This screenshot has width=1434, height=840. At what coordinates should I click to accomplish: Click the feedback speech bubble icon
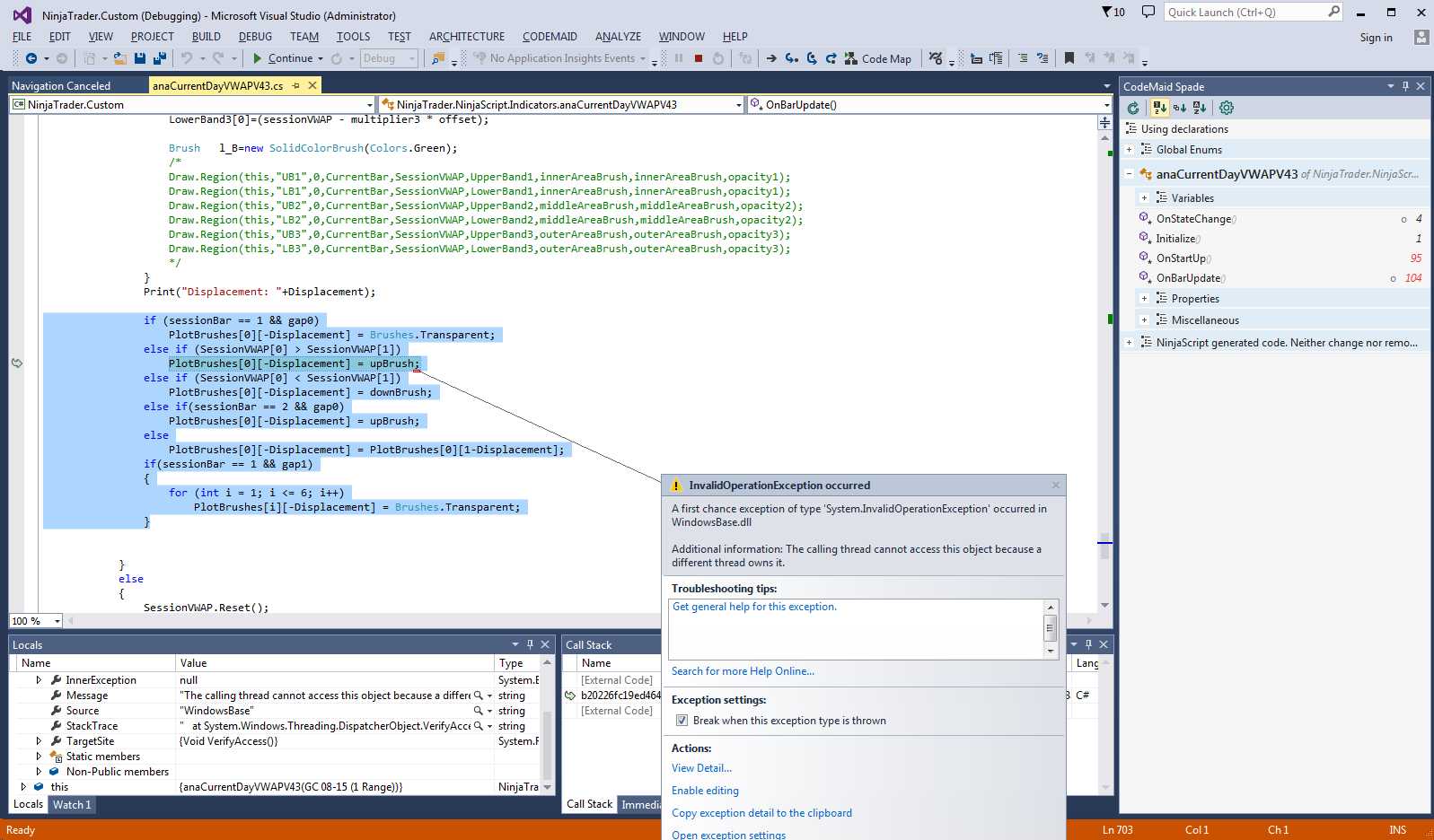click(x=1148, y=12)
